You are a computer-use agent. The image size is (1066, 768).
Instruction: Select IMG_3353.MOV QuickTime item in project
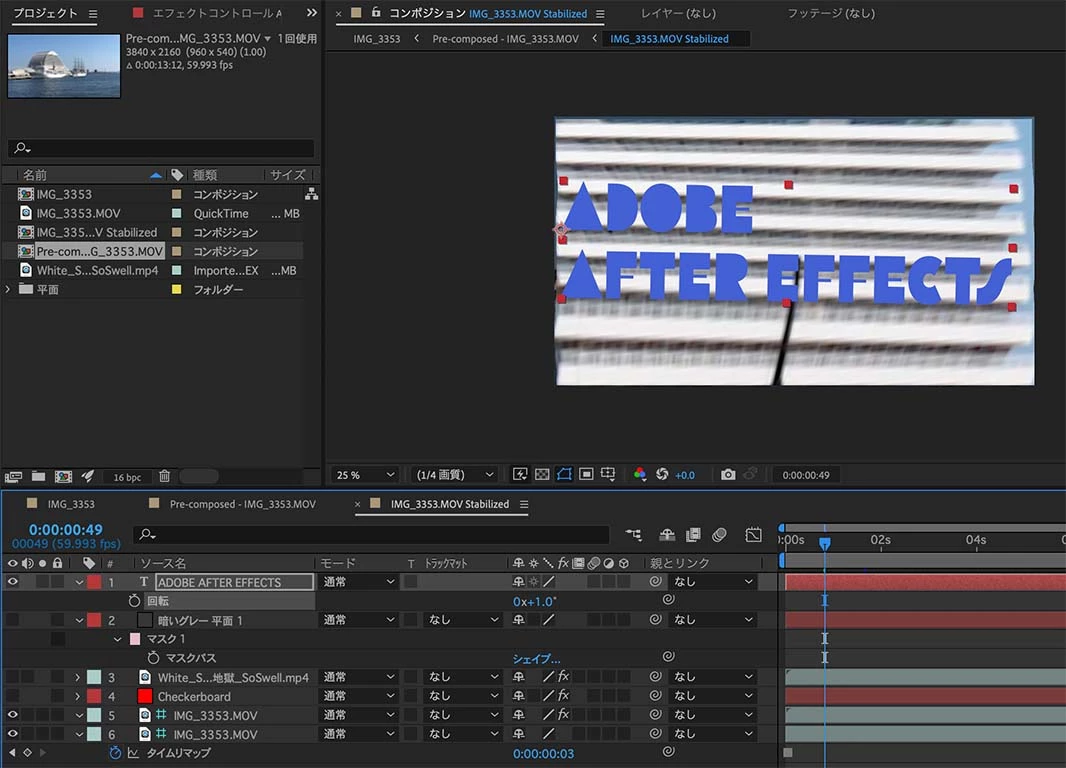click(78, 213)
